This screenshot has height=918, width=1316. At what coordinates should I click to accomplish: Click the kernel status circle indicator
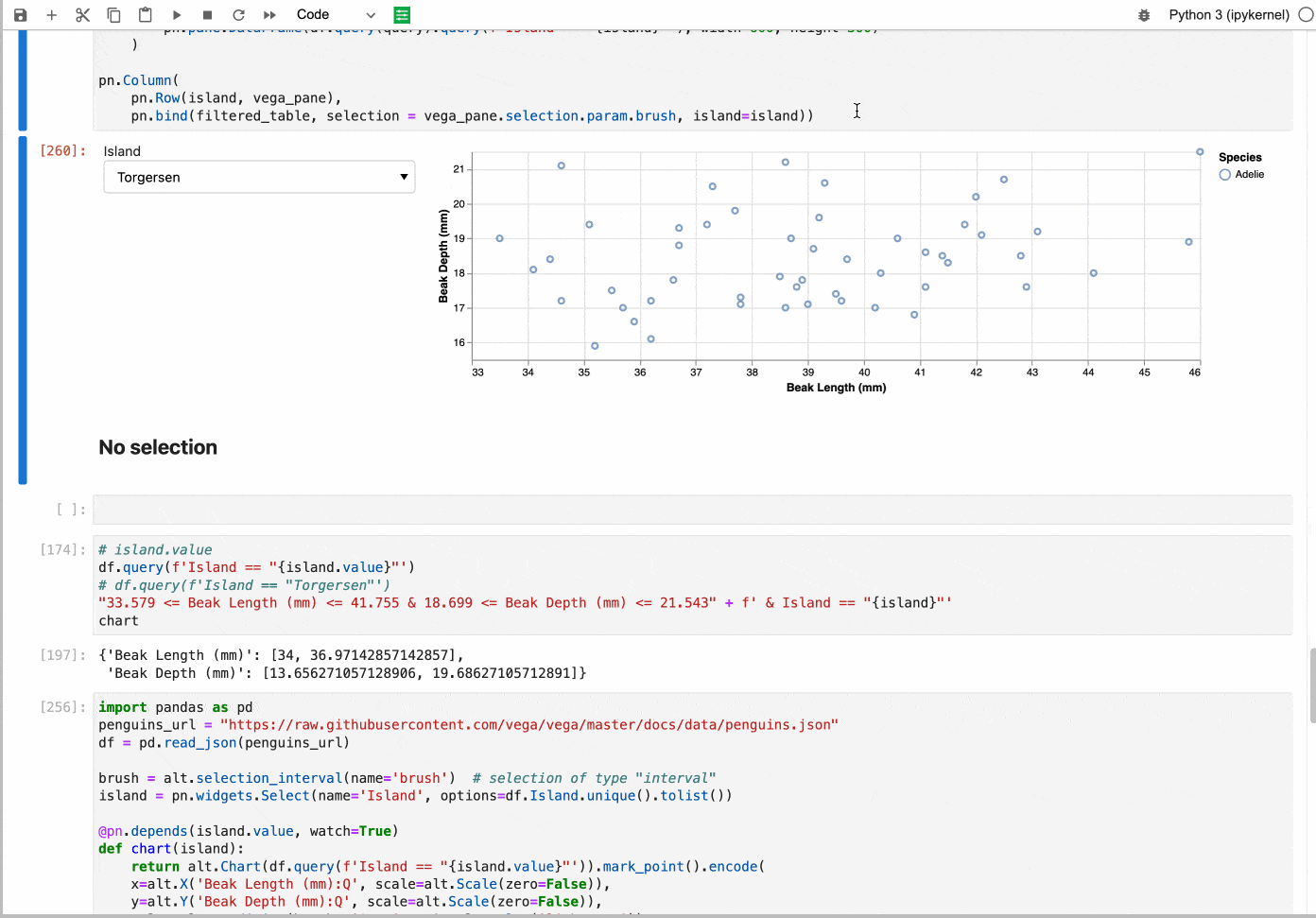click(x=1306, y=15)
